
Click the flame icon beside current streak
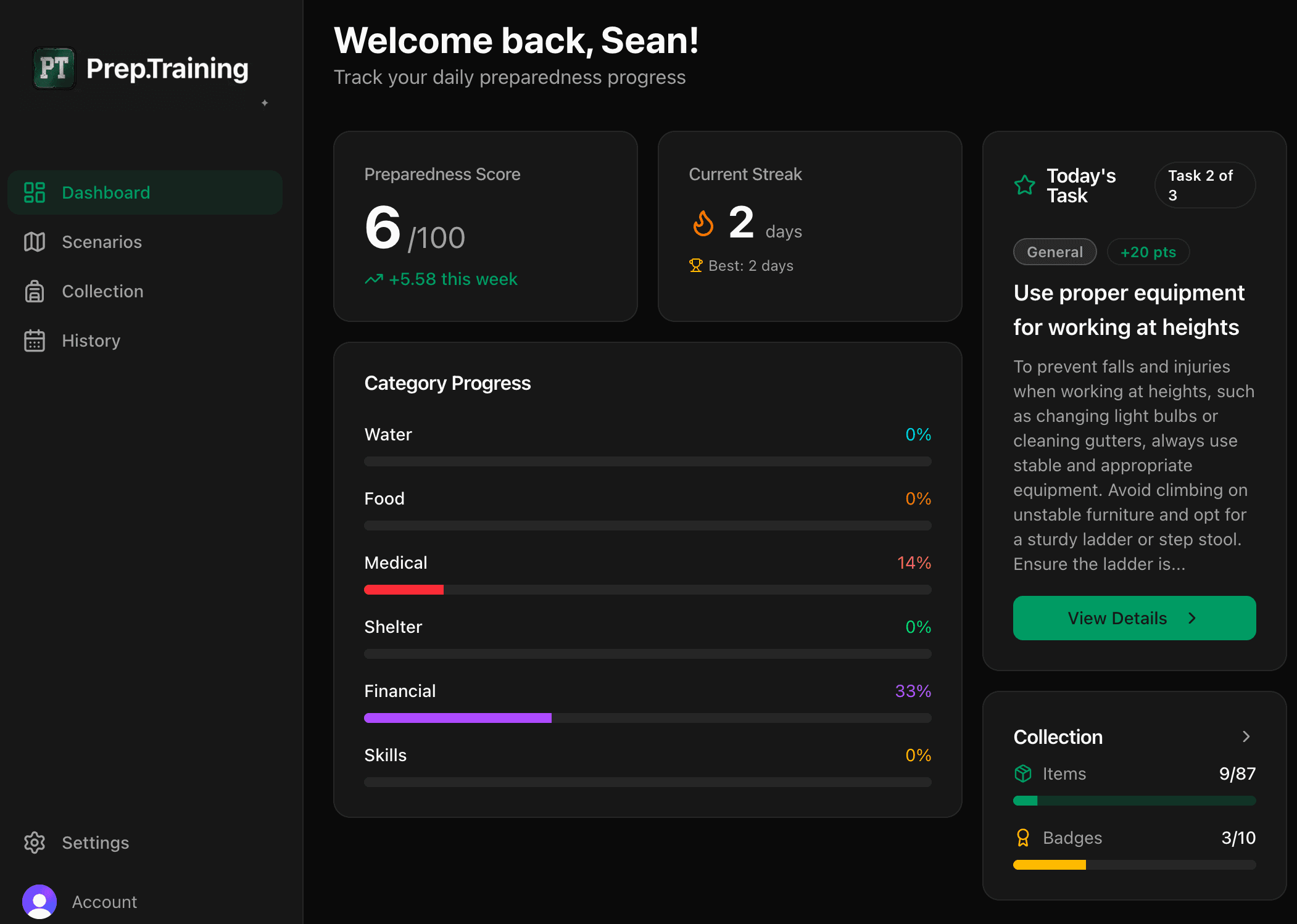[x=703, y=223]
